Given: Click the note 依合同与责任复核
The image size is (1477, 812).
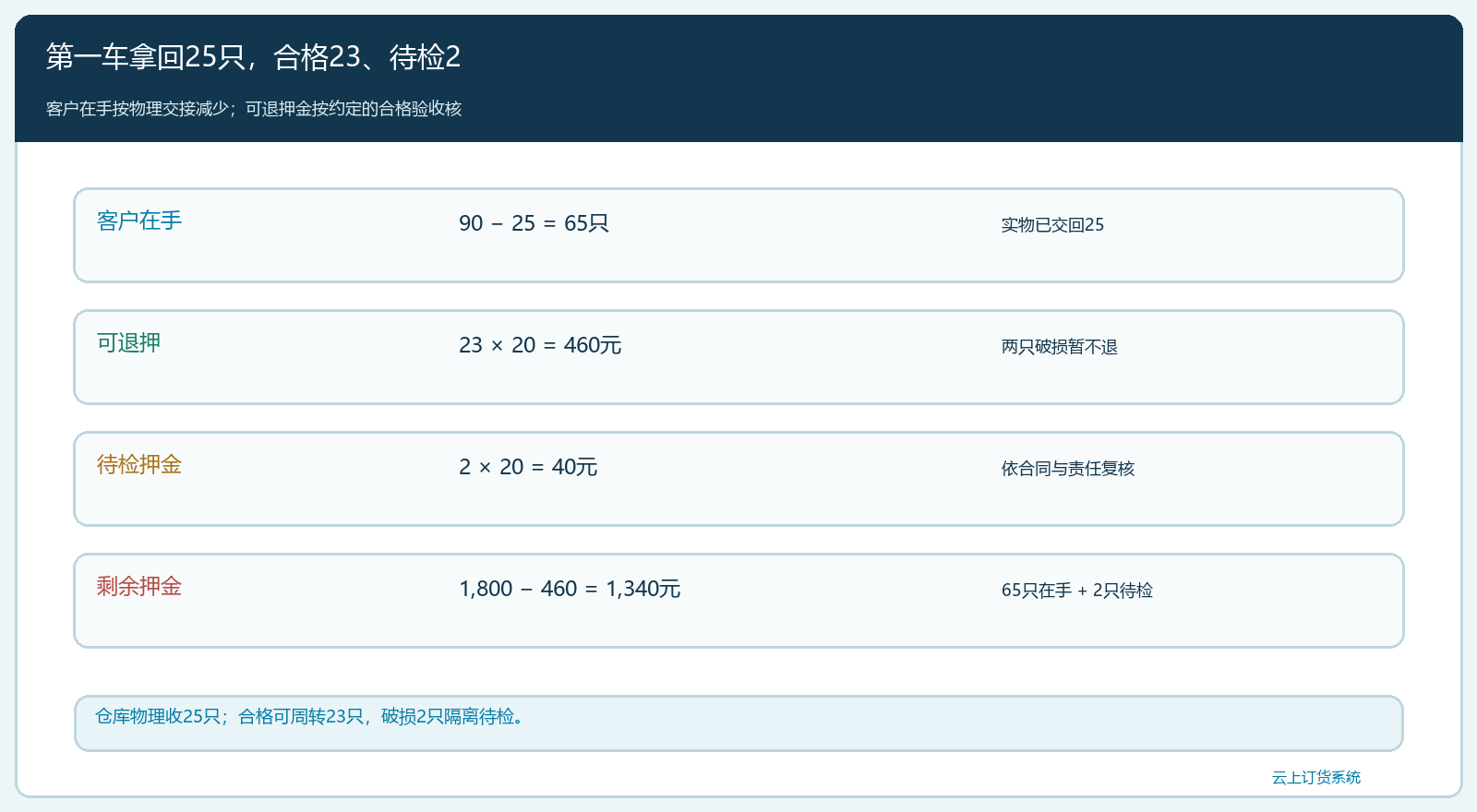Looking at the screenshot, I should [1068, 469].
